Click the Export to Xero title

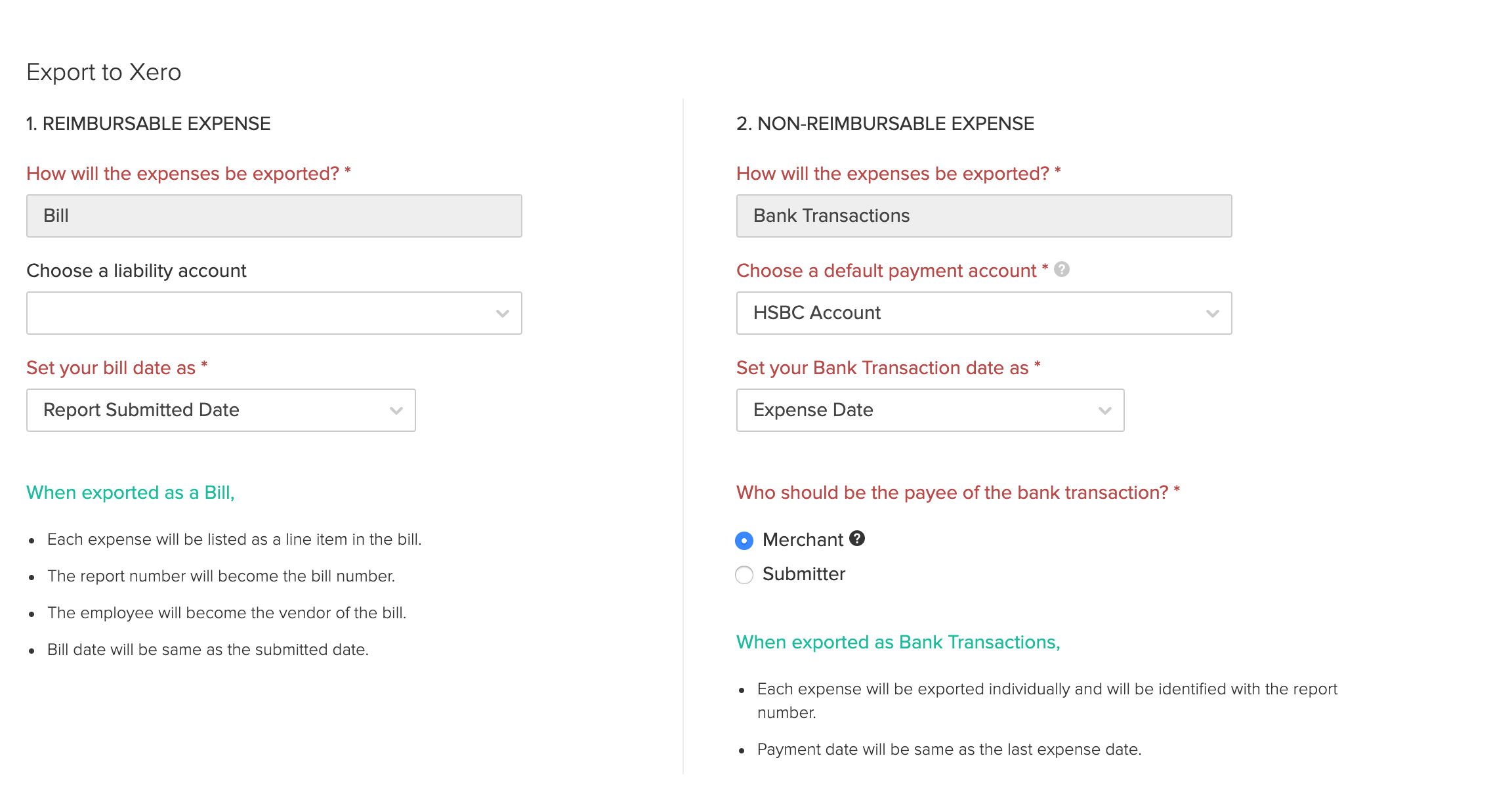(x=104, y=72)
